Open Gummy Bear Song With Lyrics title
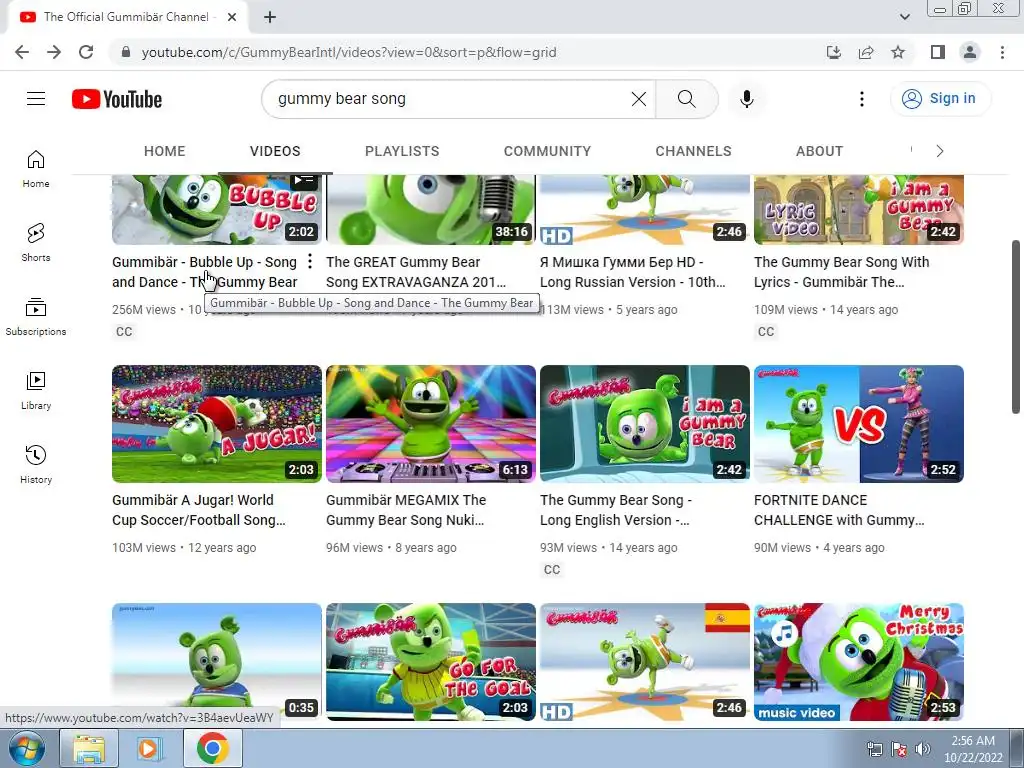 click(842, 272)
